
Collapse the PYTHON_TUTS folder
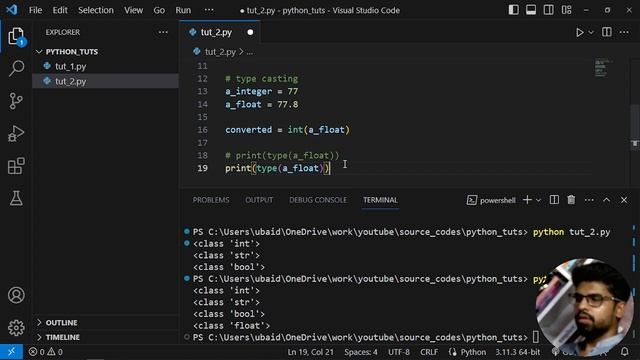coord(71,52)
